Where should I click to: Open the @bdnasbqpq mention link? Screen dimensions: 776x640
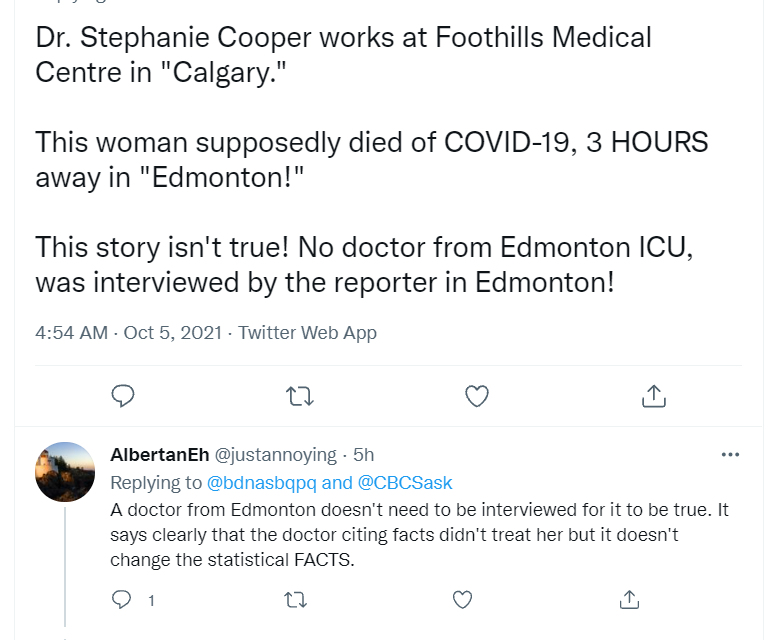[x=263, y=483]
